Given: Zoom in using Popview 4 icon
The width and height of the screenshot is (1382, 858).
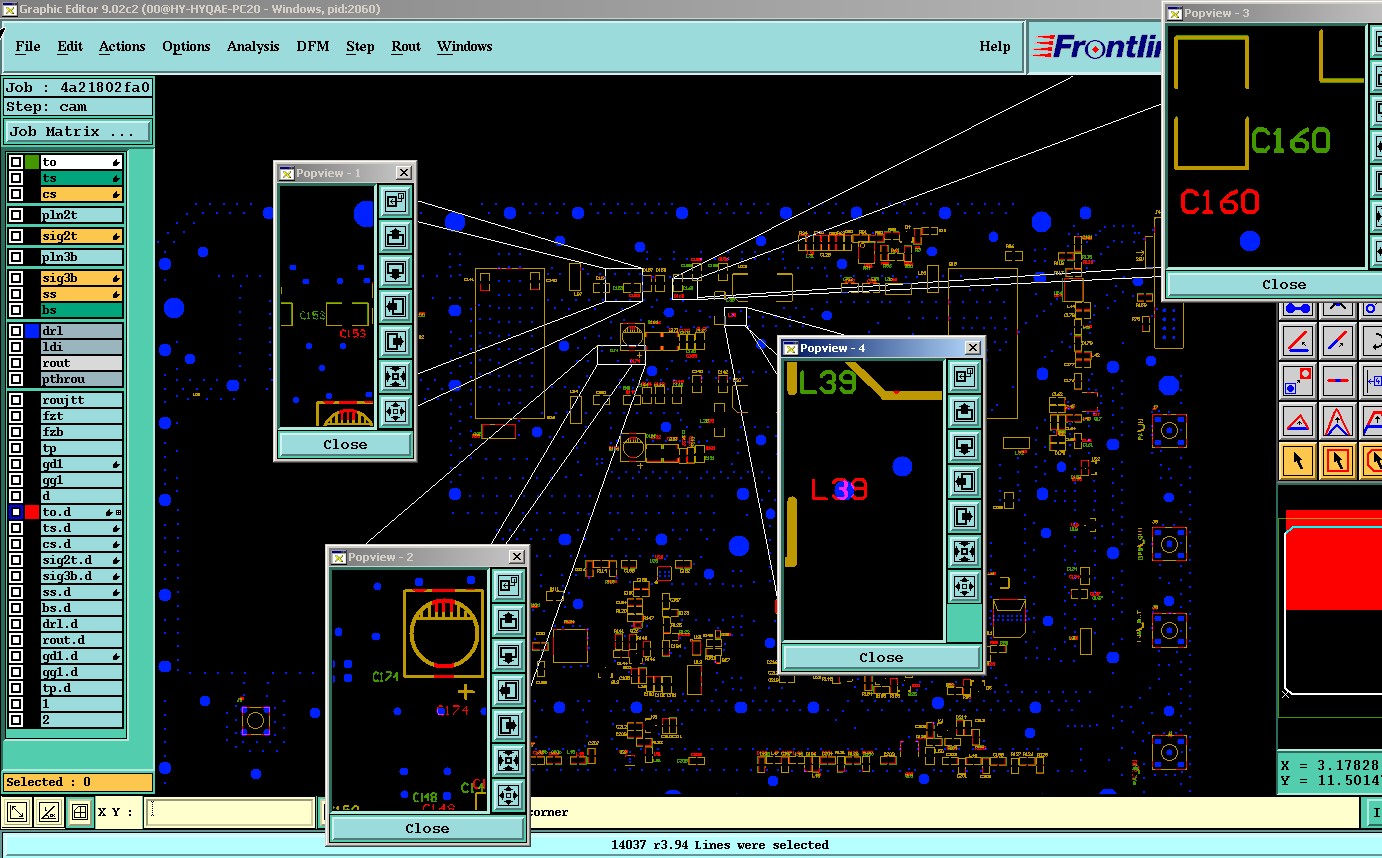Looking at the screenshot, I should pos(965,551).
